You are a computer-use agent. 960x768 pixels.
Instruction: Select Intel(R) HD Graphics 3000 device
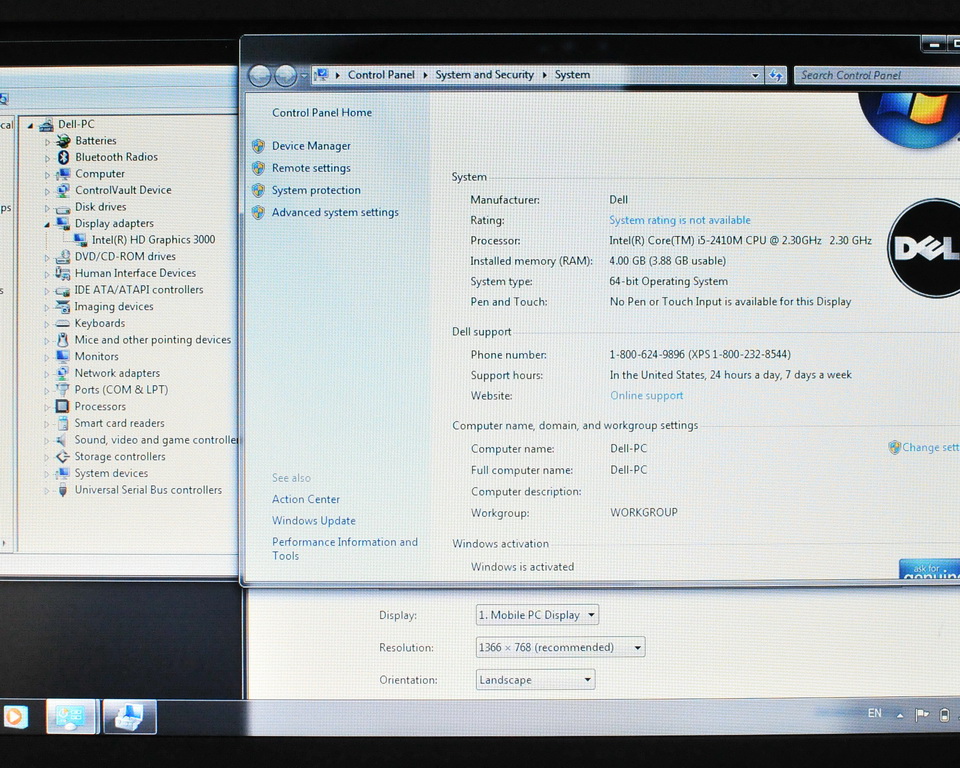[153, 240]
